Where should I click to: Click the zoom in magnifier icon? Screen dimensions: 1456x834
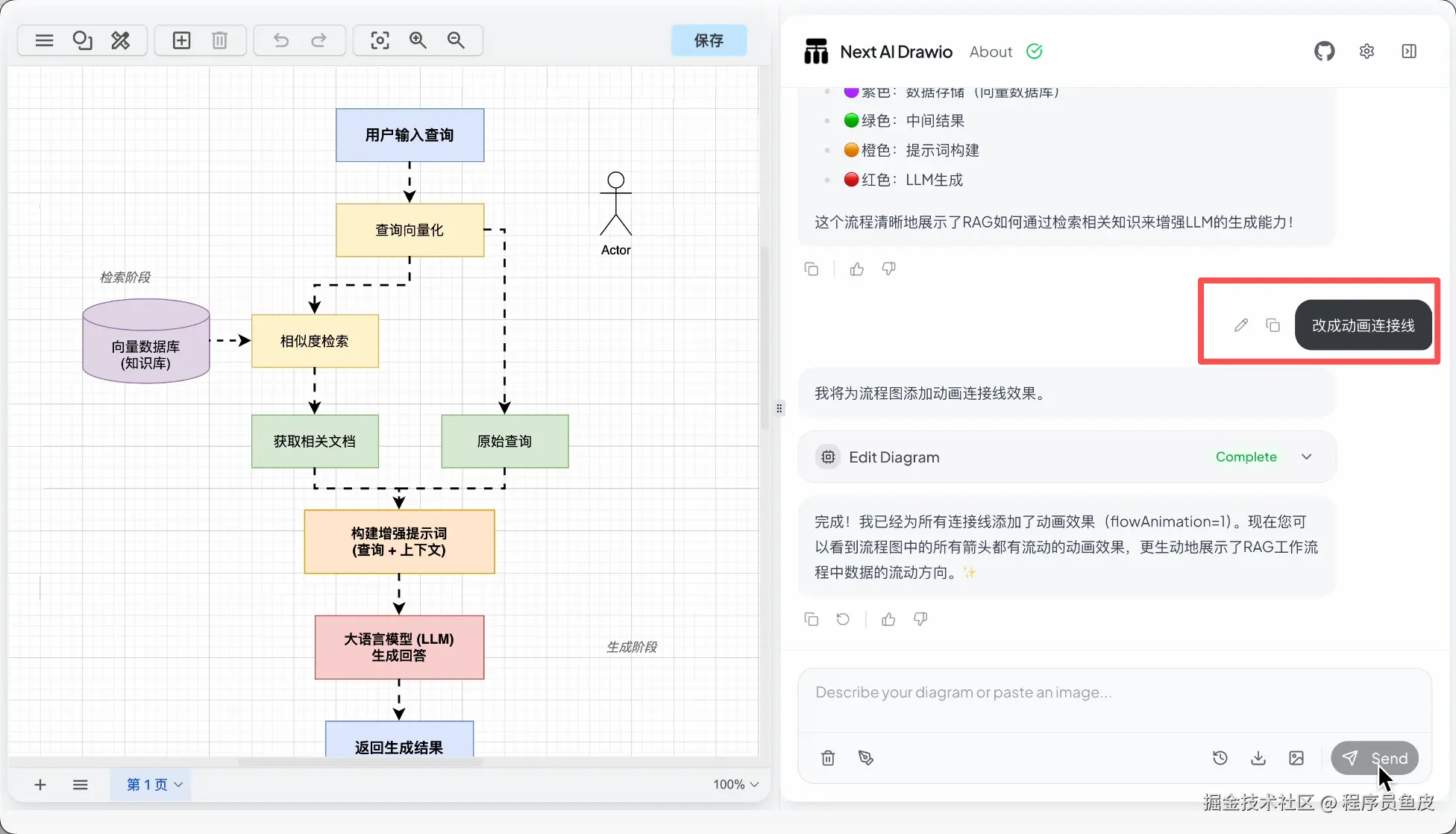[x=418, y=40]
